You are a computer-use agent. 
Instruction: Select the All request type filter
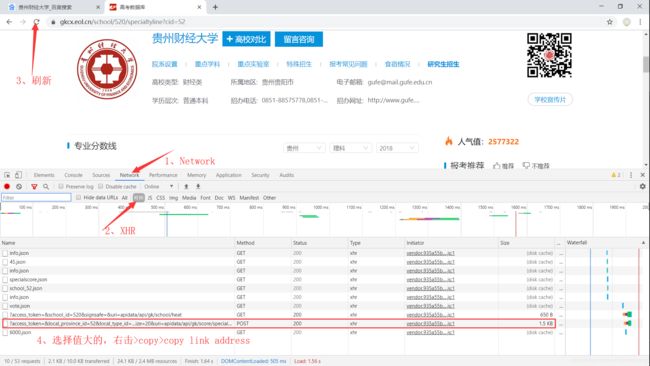click(125, 198)
